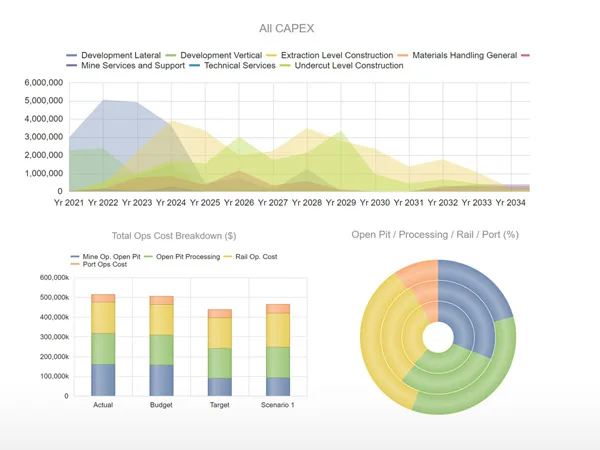Click the blue segment of the Actual bar

(x=103, y=380)
